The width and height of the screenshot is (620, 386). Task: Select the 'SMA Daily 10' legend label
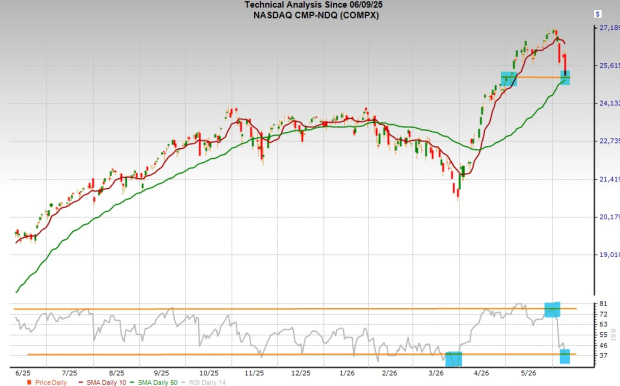click(106, 382)
